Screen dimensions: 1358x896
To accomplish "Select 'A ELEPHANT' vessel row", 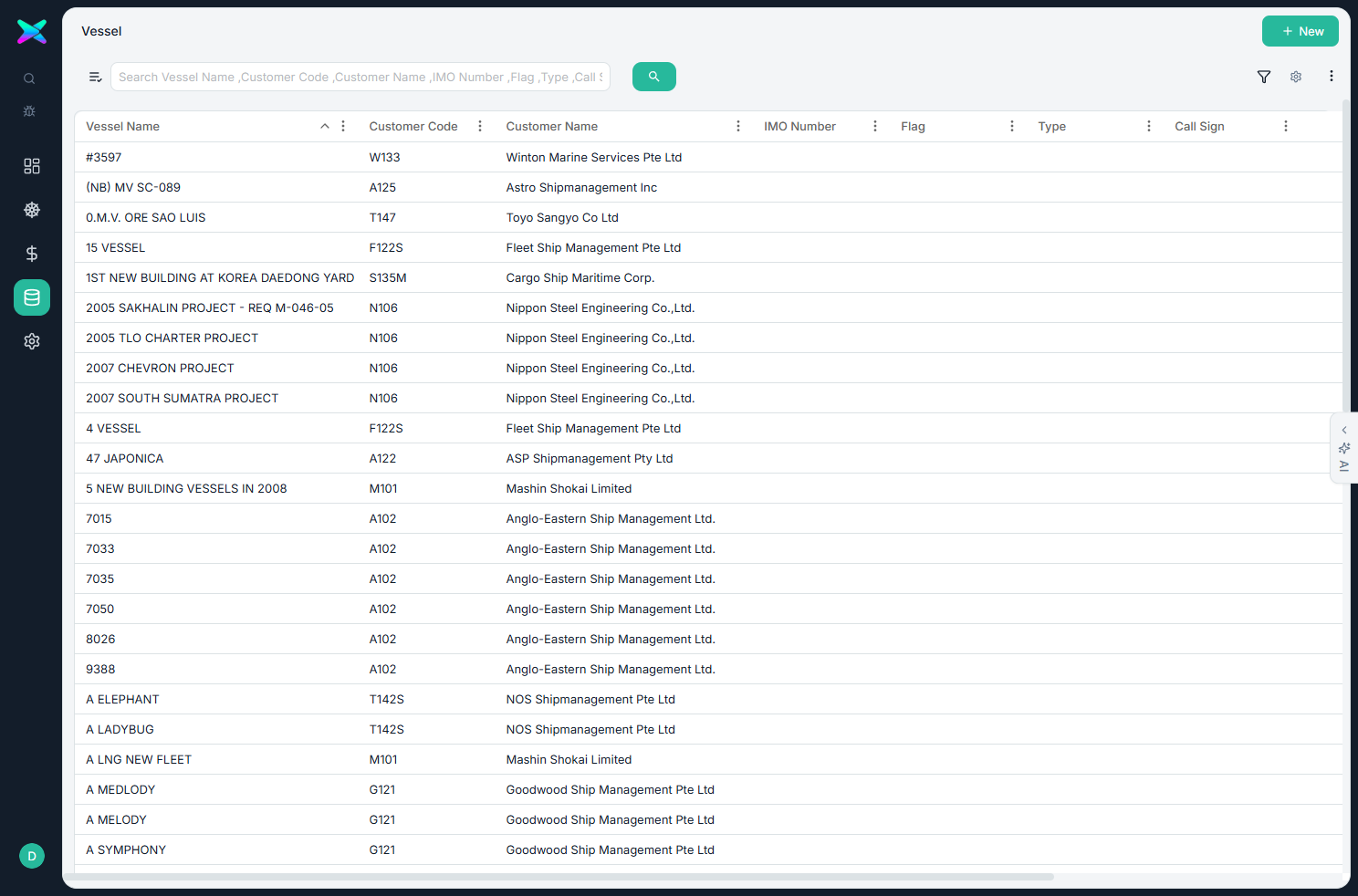I will 708,699.
